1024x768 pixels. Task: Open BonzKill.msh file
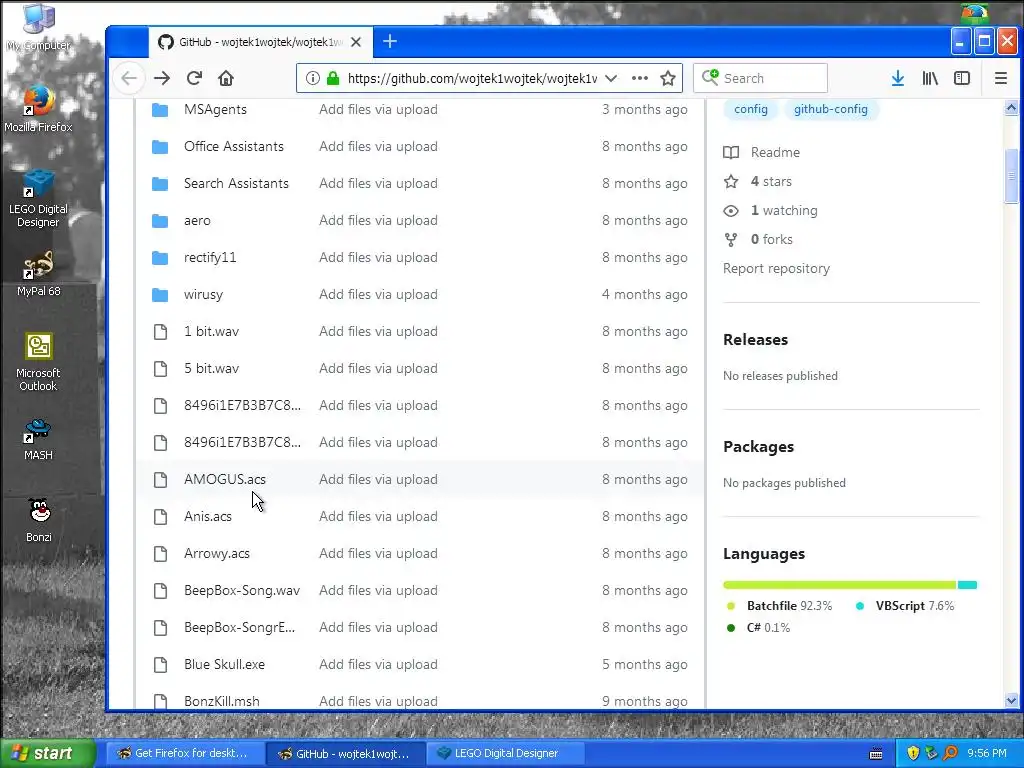point(222,701)
